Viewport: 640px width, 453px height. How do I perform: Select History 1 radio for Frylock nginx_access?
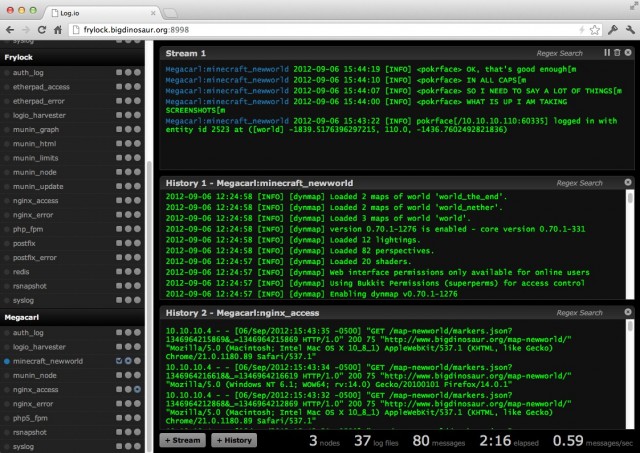128,200
